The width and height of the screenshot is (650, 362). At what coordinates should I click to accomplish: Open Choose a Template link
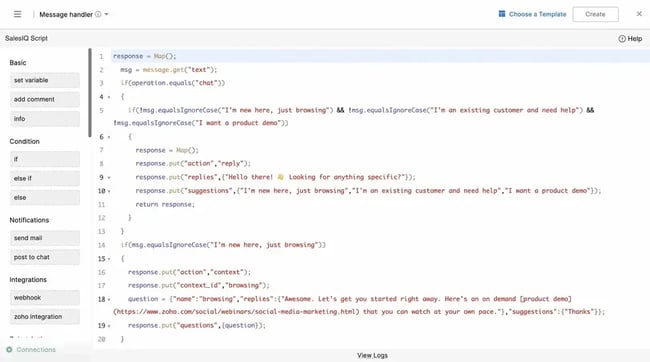tap(537, 14)
